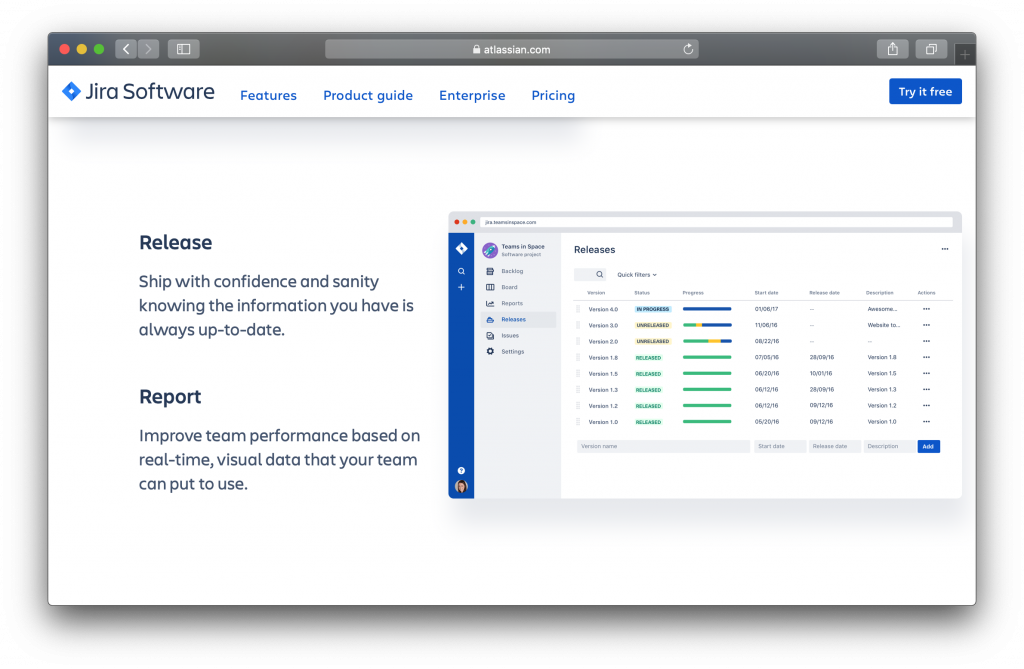The image size is (1024, 669).
Task: Expand the Quick filters dropdown
Action: pyautogui.click(x=637, y=275)
